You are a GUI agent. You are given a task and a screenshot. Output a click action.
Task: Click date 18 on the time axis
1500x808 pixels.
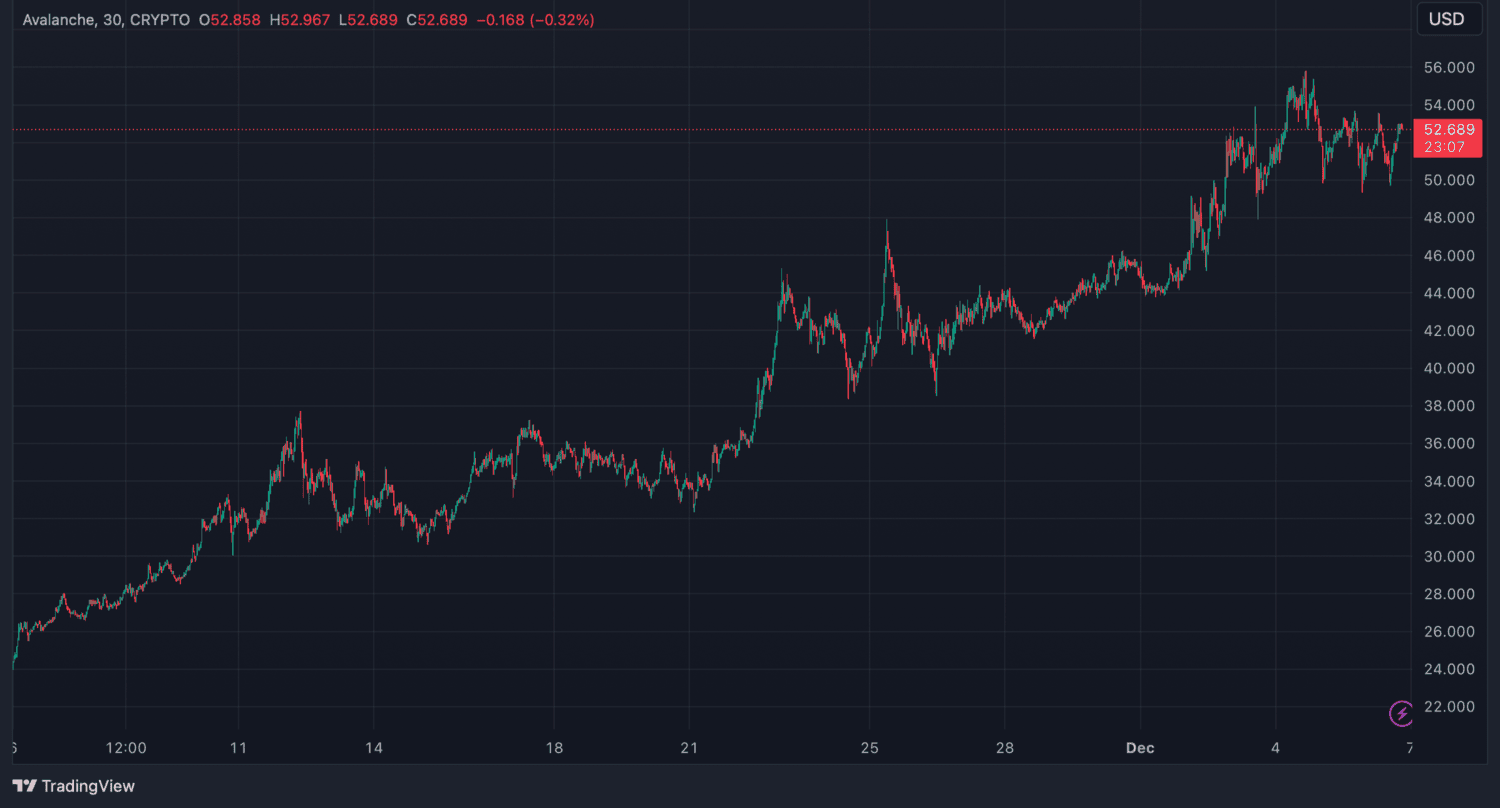tap(554, 748)
